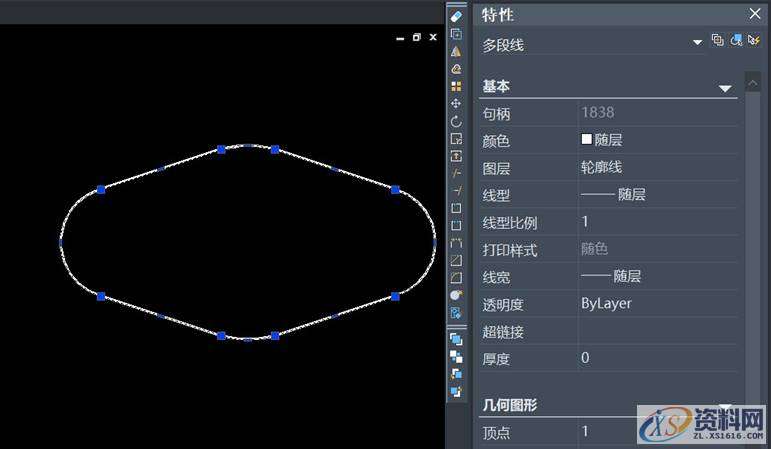Minimize the drawing window
This screenshot has height=449, width=771.
pos(400,38)
